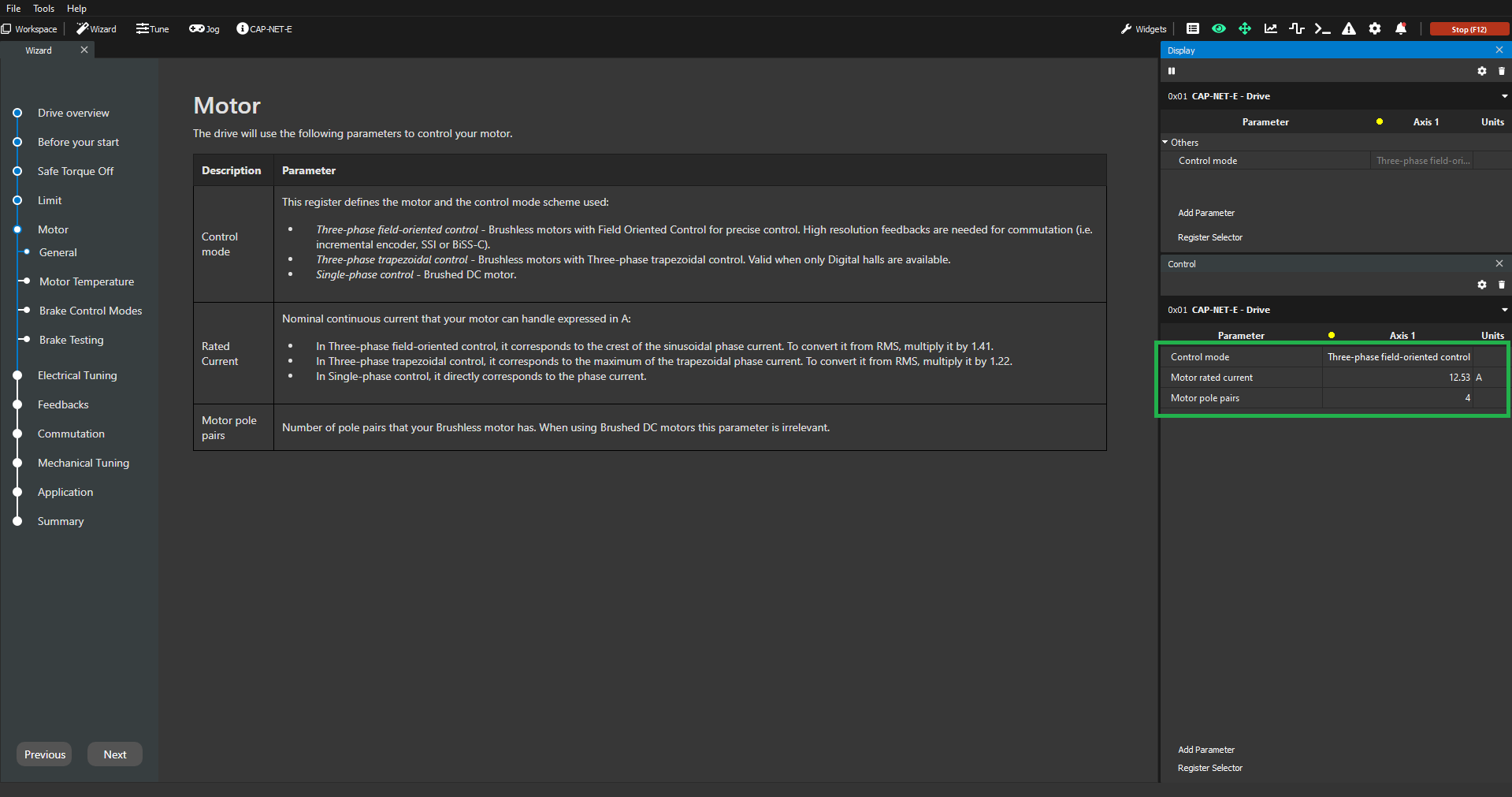Open the line chart scope icon
Screen dimensions: 1512x797
pyautogui.click(x=1271, y=29)
